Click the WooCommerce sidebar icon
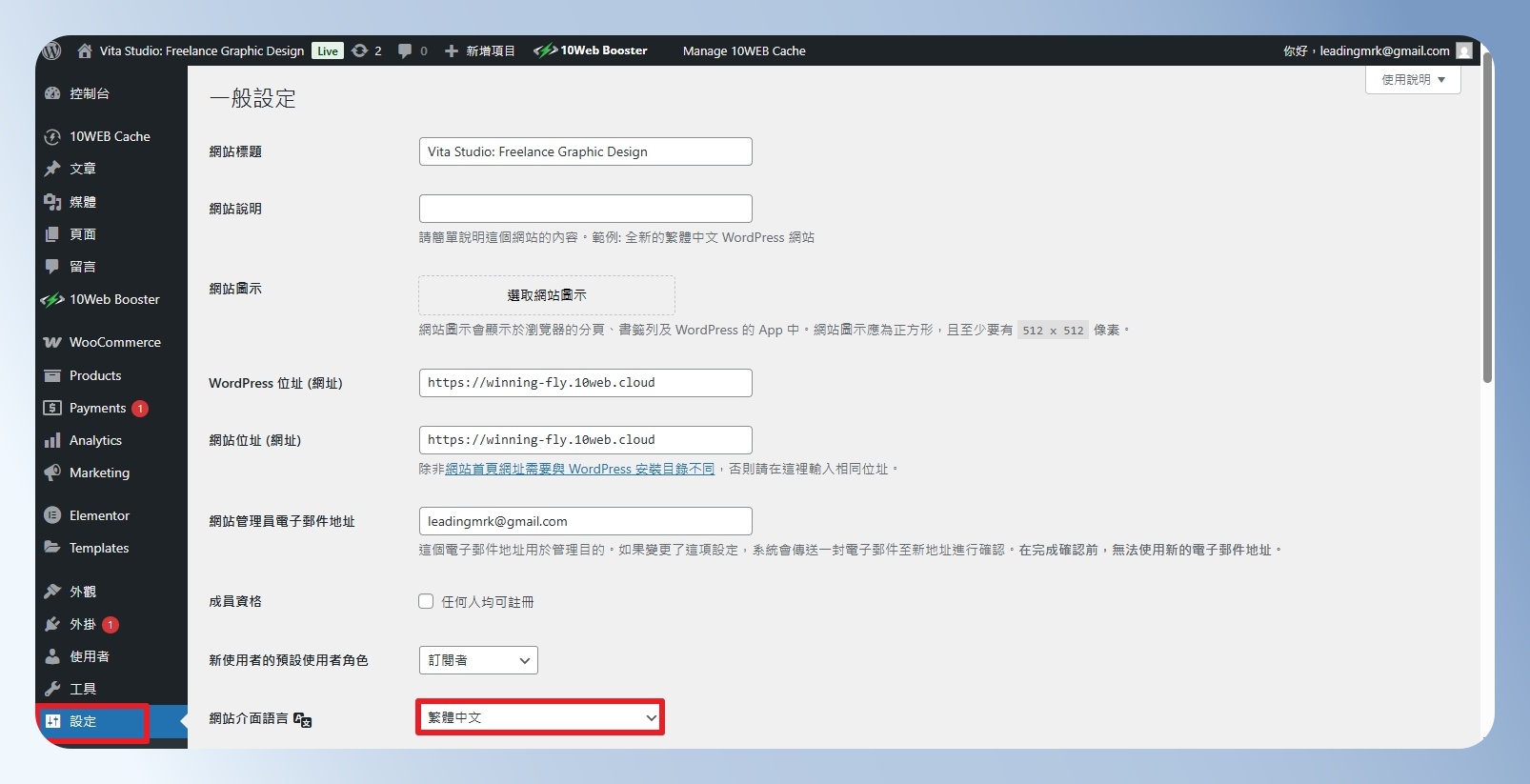 52,342
